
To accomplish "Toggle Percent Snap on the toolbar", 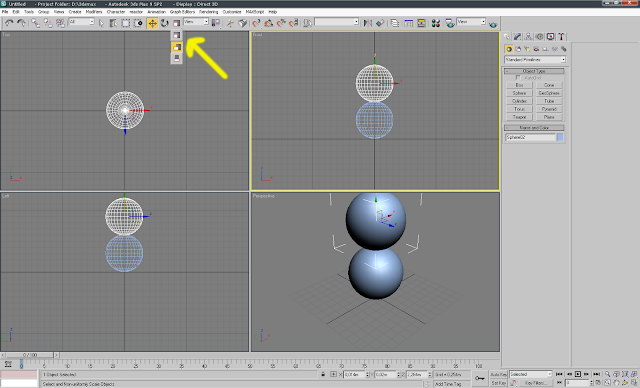I will (x=281, y=23).
